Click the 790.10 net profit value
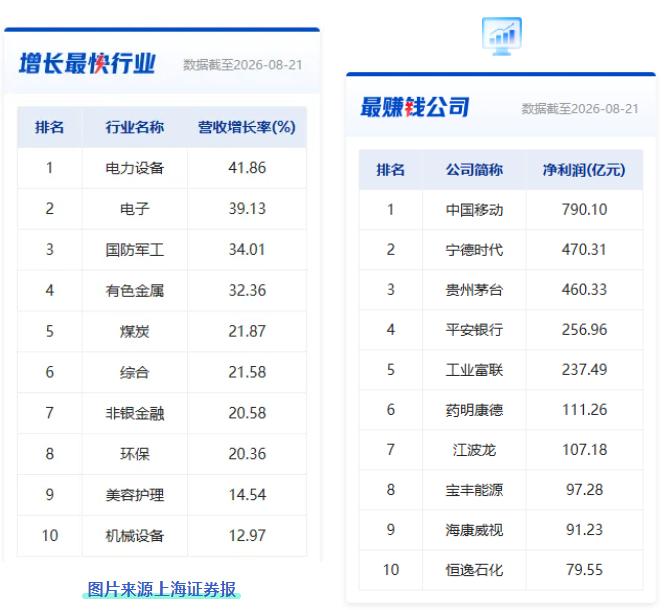This screenshot has width=666, height=610. (x=584, y=209)
